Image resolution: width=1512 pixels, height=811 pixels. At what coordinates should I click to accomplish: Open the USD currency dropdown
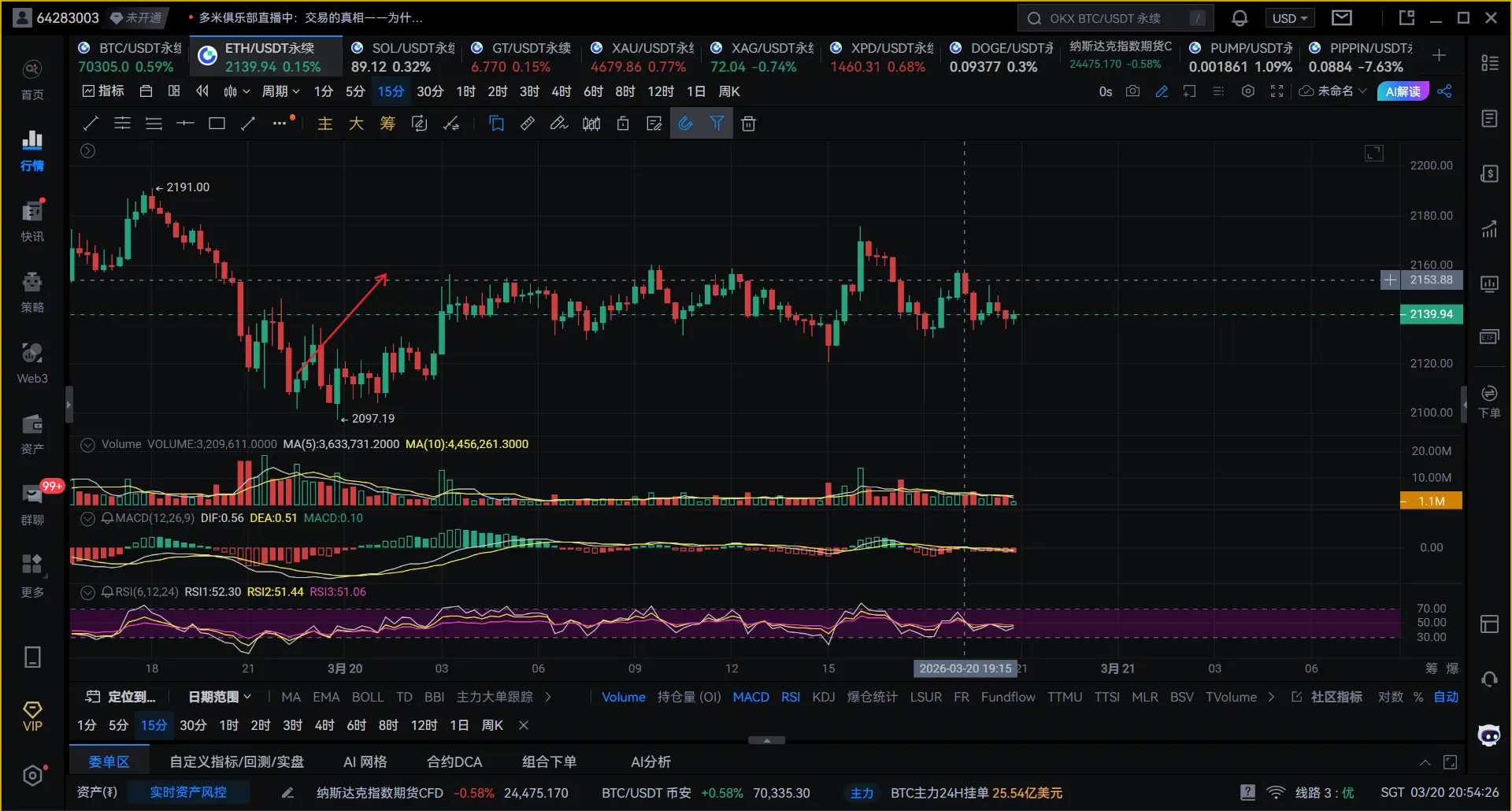(x=1290, y=18)
